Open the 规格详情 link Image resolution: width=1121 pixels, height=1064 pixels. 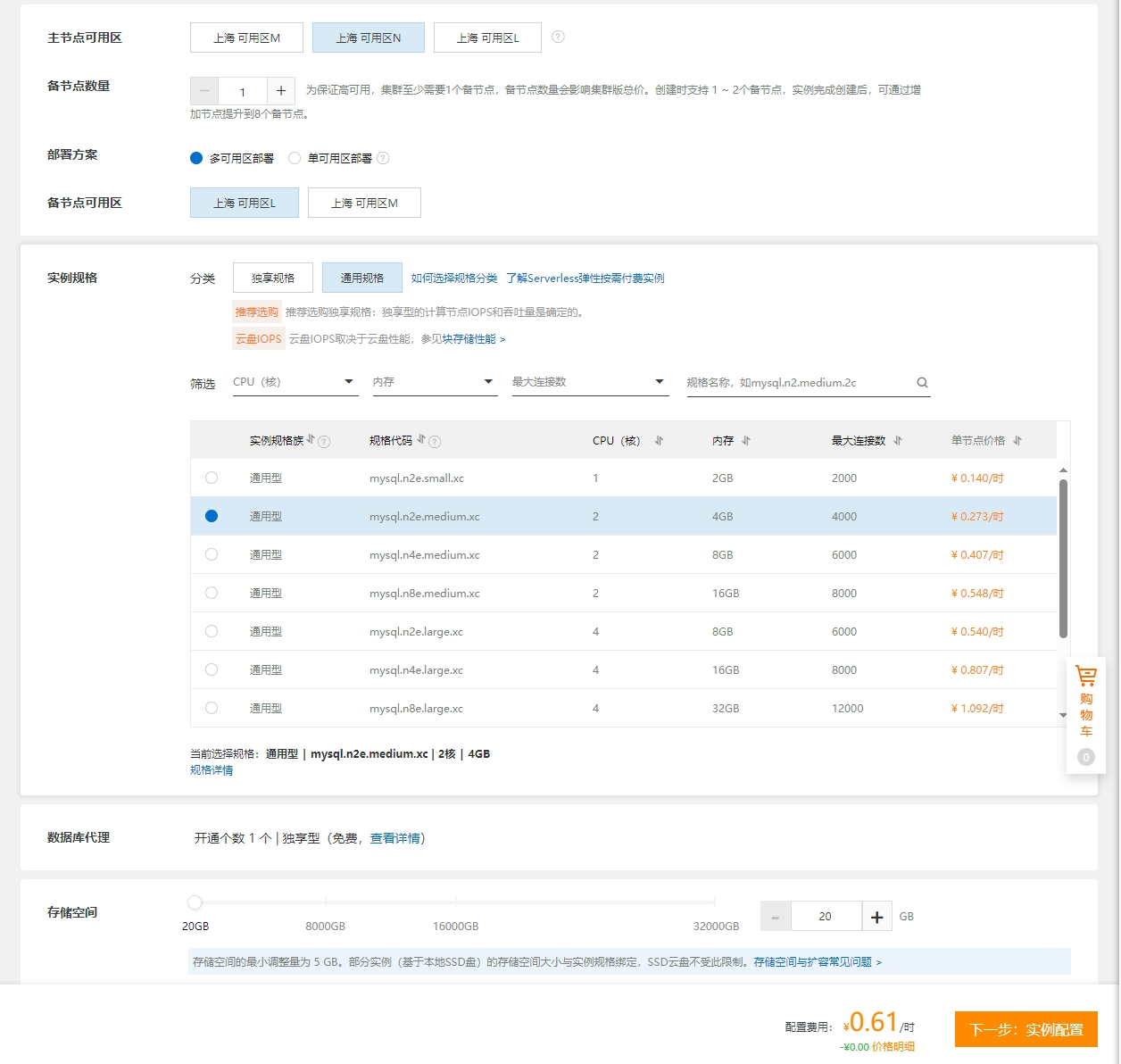tap(212, 770)
